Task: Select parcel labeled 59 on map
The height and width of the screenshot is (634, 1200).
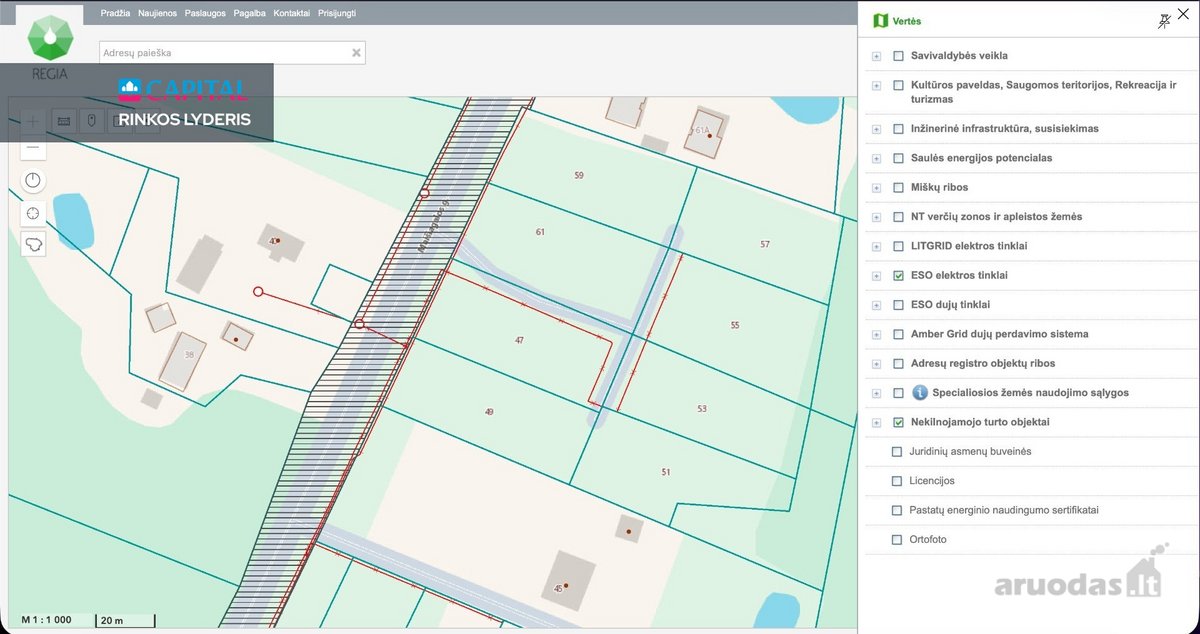Action: (579, 175)
